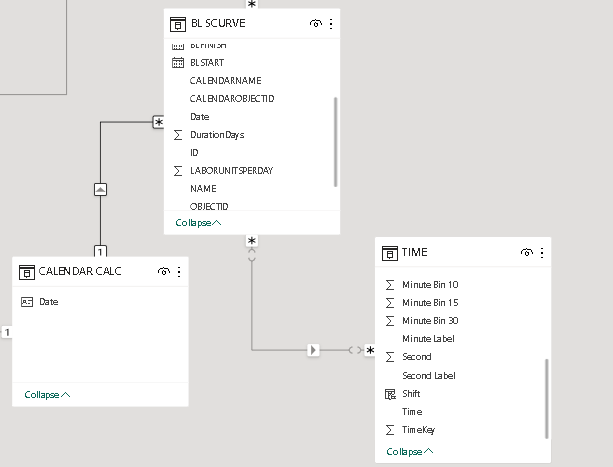Select the Minute Bin 10 field
The width and height of the screenshot is (613, 467).
430,284
